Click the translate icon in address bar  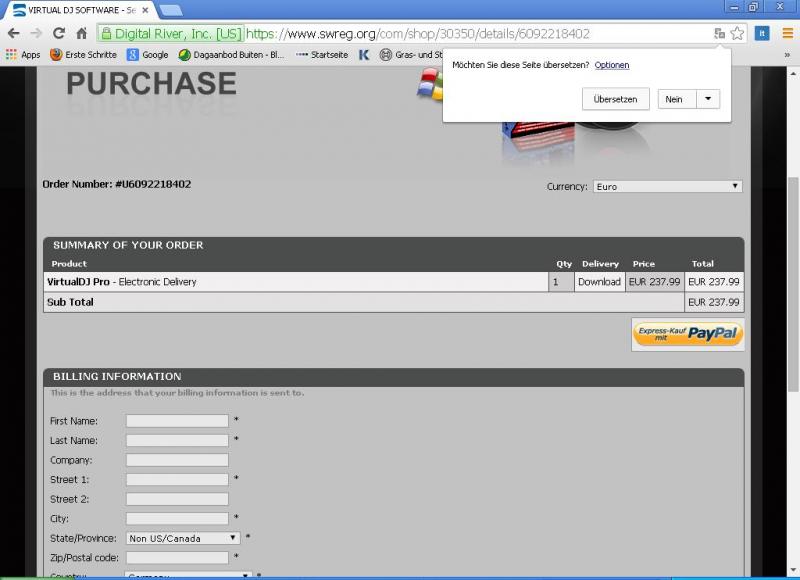coord(719,33)
